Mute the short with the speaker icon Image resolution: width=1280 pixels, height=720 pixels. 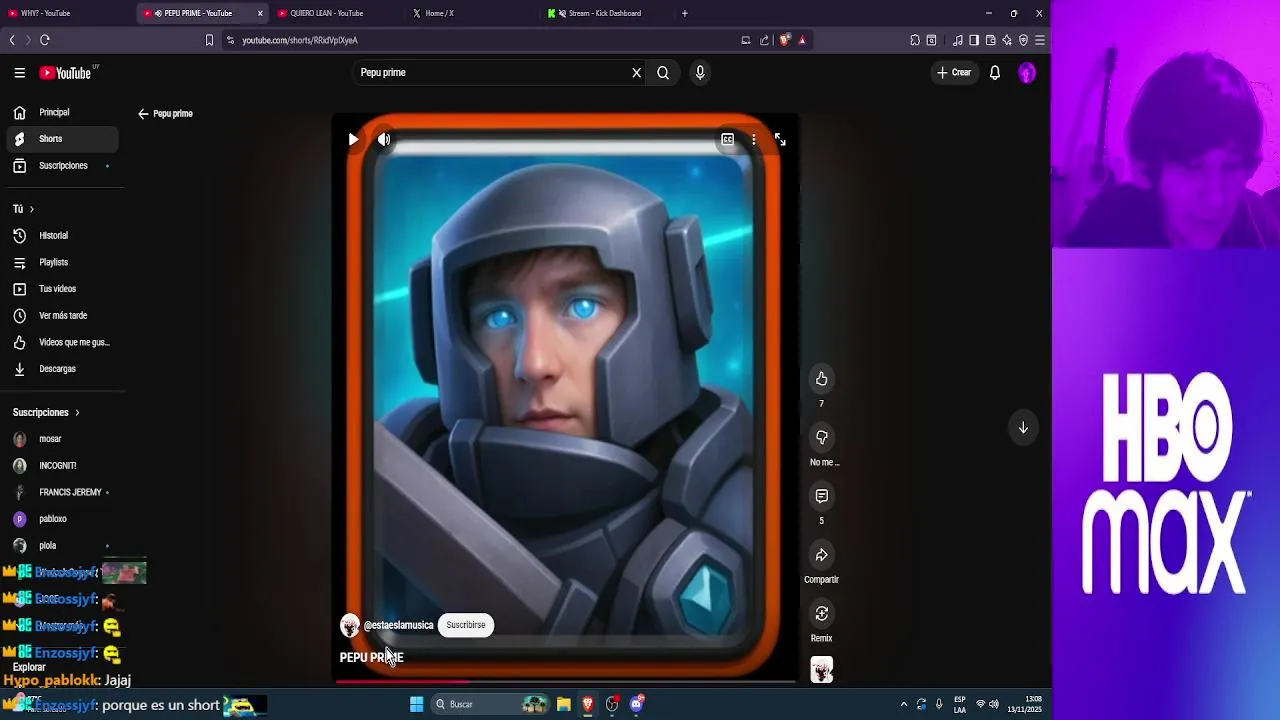[384, 140]
